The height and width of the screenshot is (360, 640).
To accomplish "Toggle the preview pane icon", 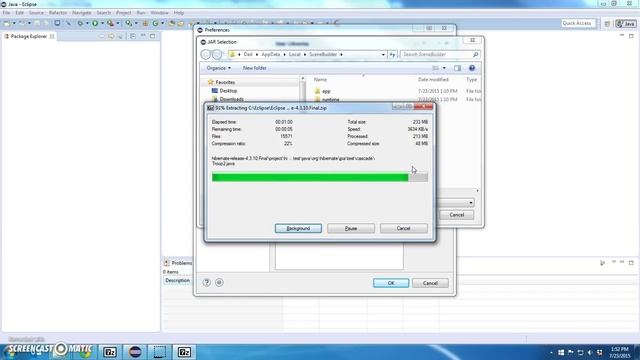I will [457, 68].
